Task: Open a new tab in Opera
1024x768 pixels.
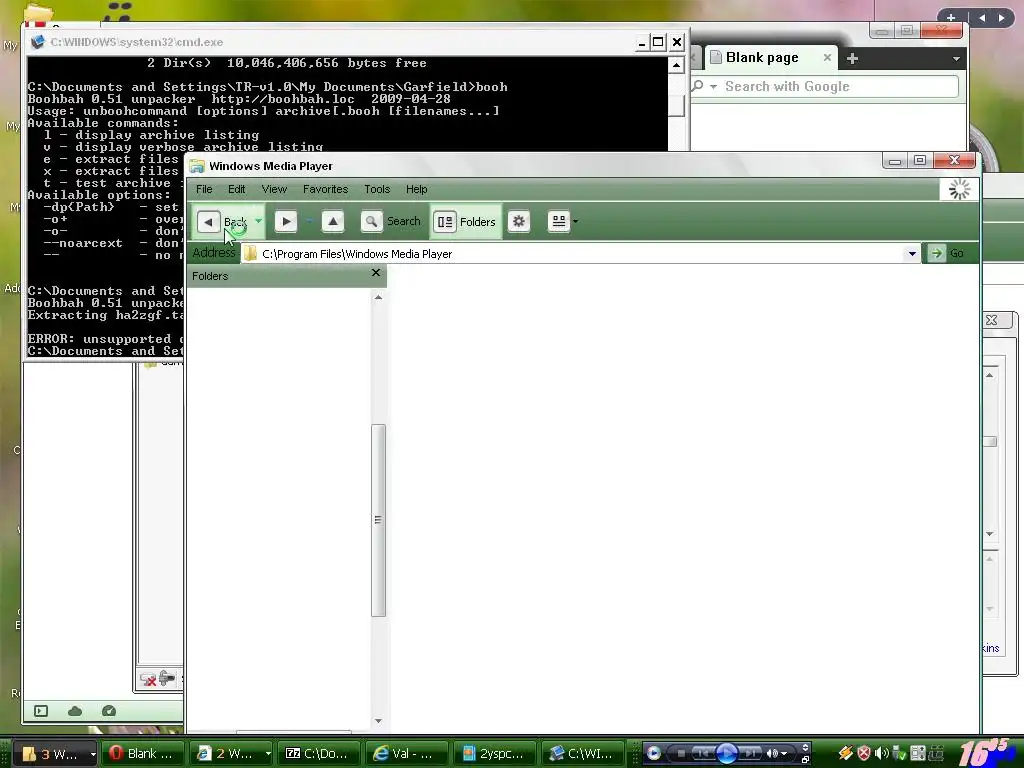Action: (x=852, y=59)
